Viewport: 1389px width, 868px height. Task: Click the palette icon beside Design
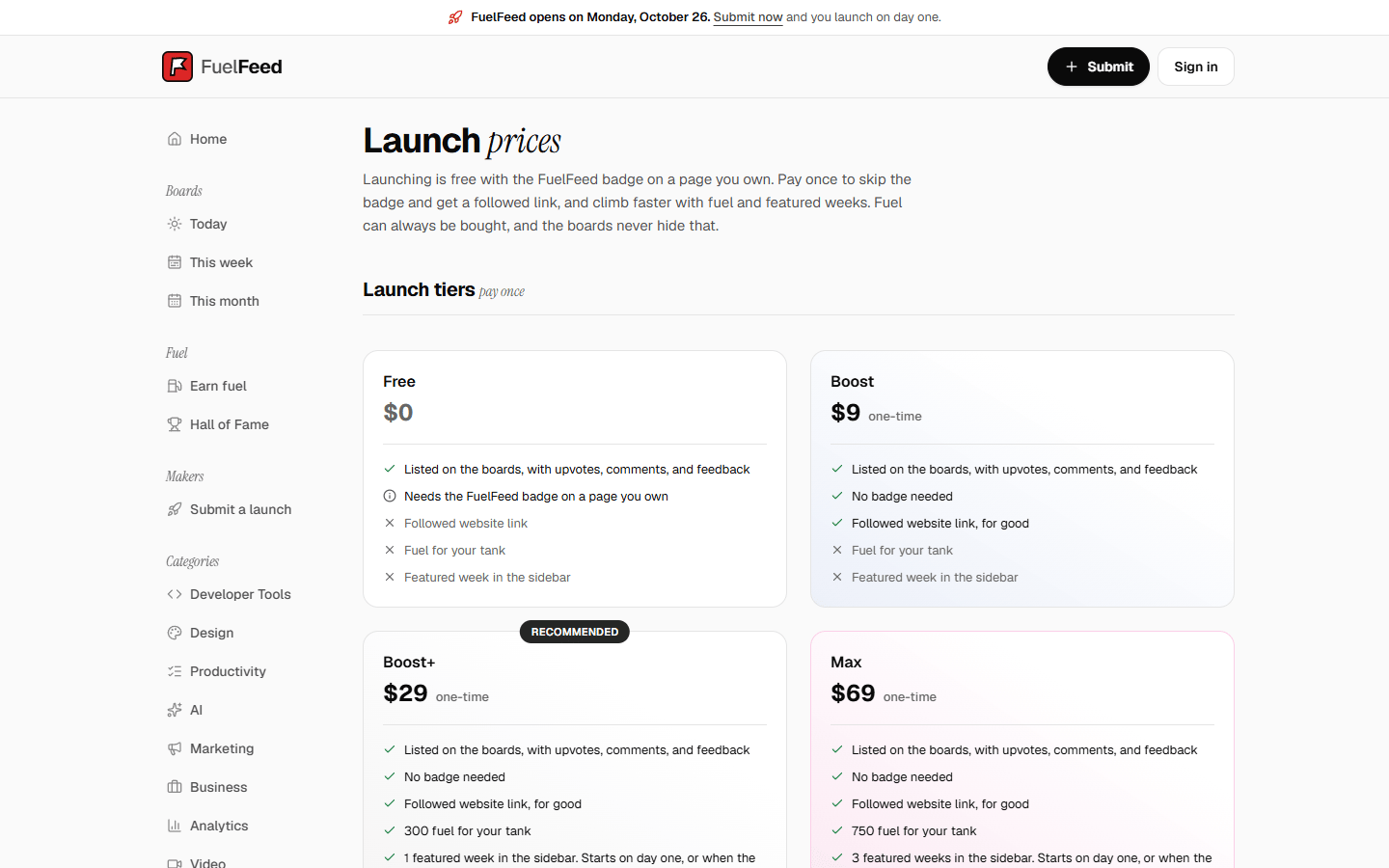pos(175,633)
